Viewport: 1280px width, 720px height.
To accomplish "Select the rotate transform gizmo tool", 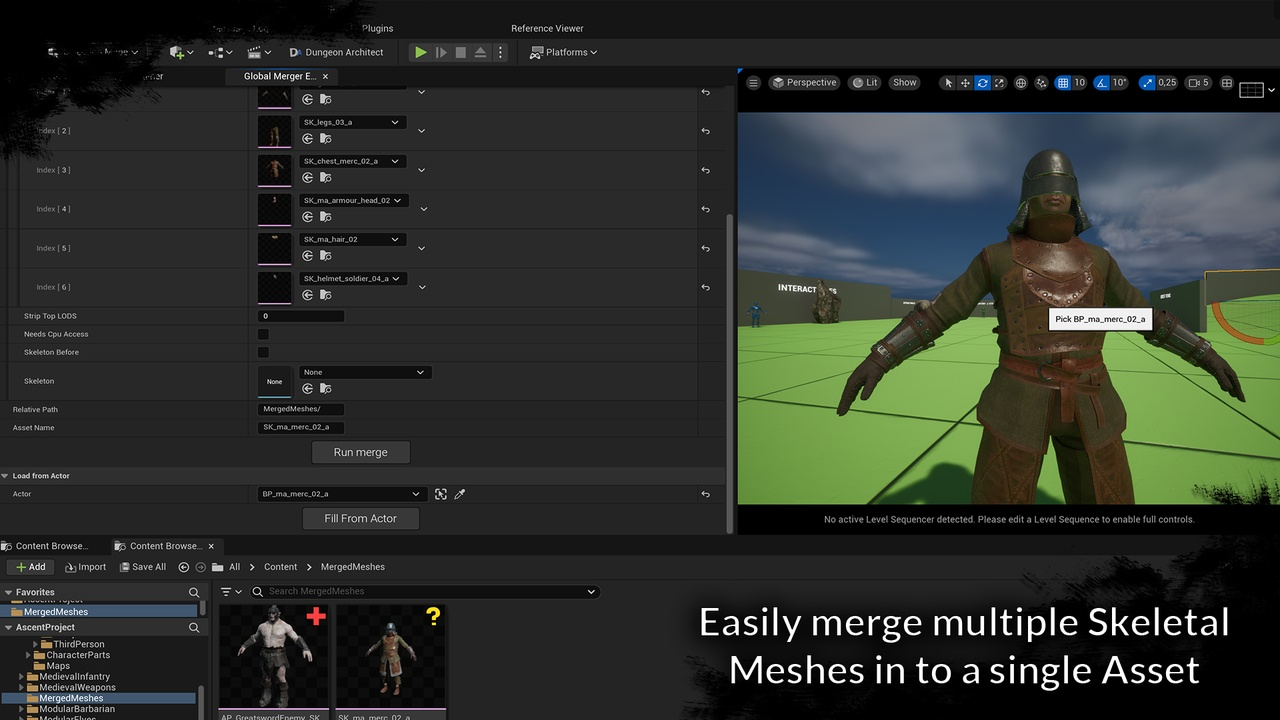I will click(982, 83).
